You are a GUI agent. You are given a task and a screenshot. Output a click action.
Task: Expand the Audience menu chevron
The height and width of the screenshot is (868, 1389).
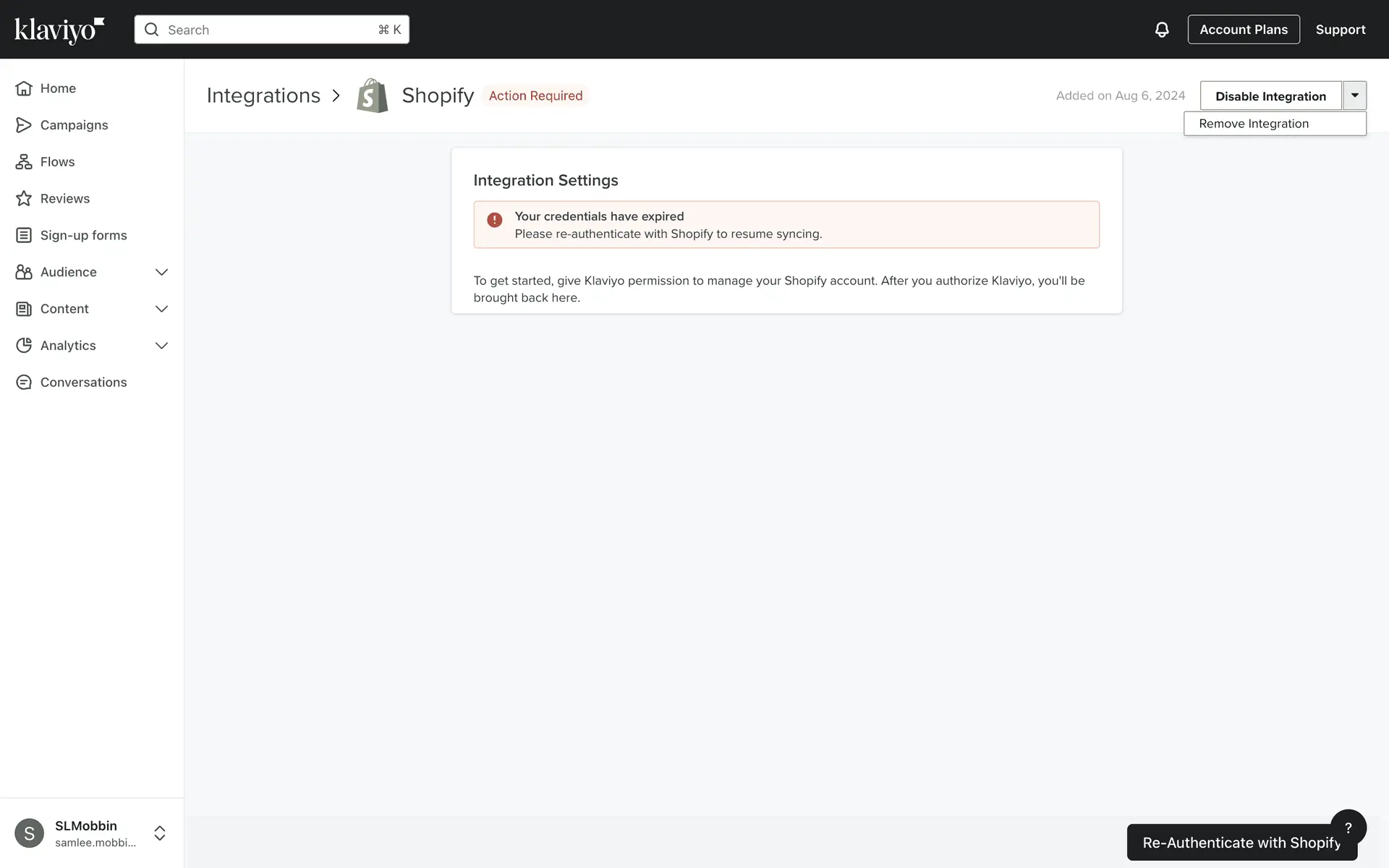162,273
